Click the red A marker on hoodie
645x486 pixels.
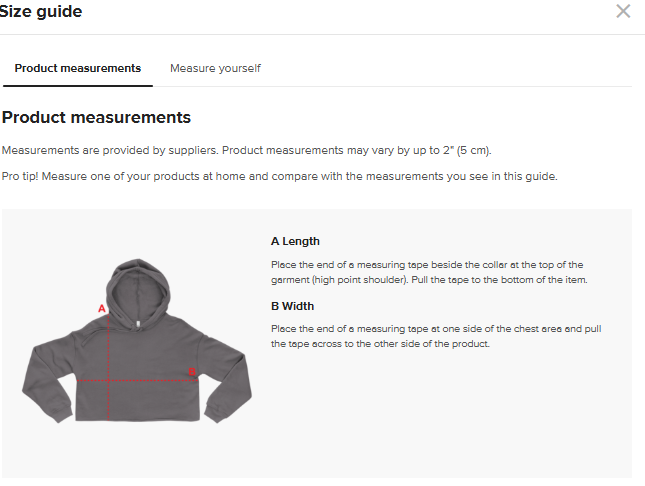[102, 308]
